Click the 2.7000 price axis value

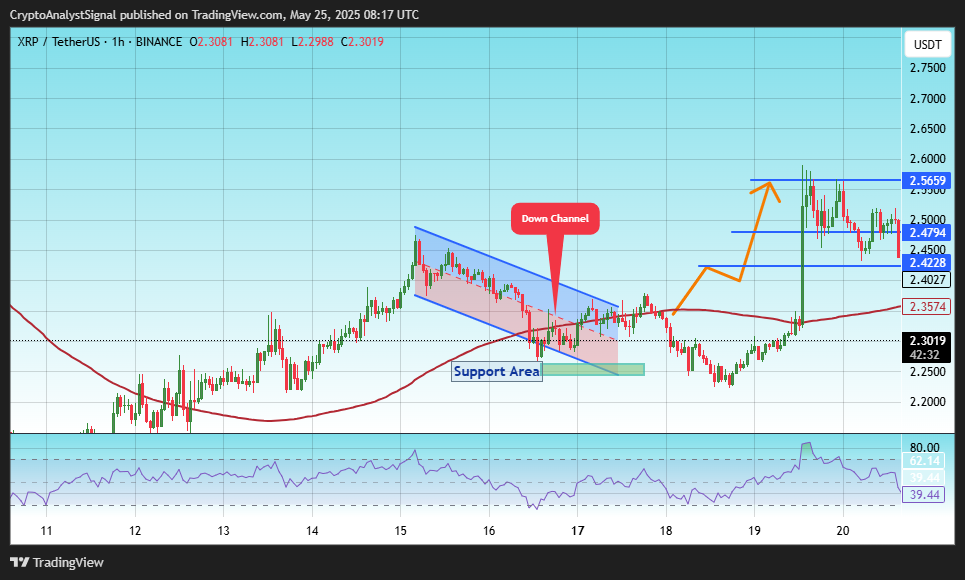tap(927, 99)
